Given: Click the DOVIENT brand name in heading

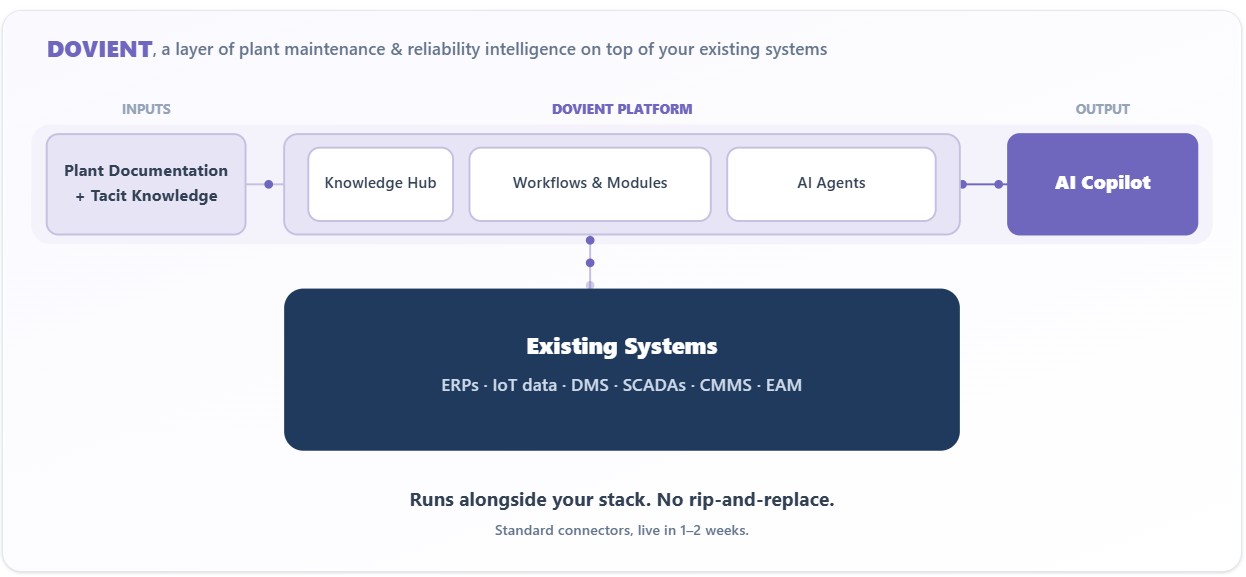Looking at the screenshot, I should coord(99,49).
